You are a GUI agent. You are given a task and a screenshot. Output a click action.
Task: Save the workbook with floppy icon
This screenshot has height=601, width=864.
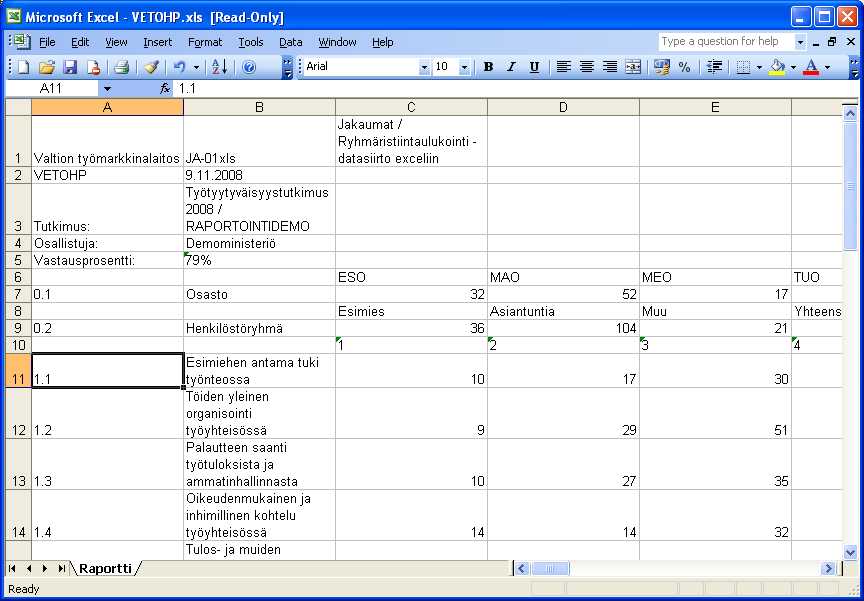70,67
